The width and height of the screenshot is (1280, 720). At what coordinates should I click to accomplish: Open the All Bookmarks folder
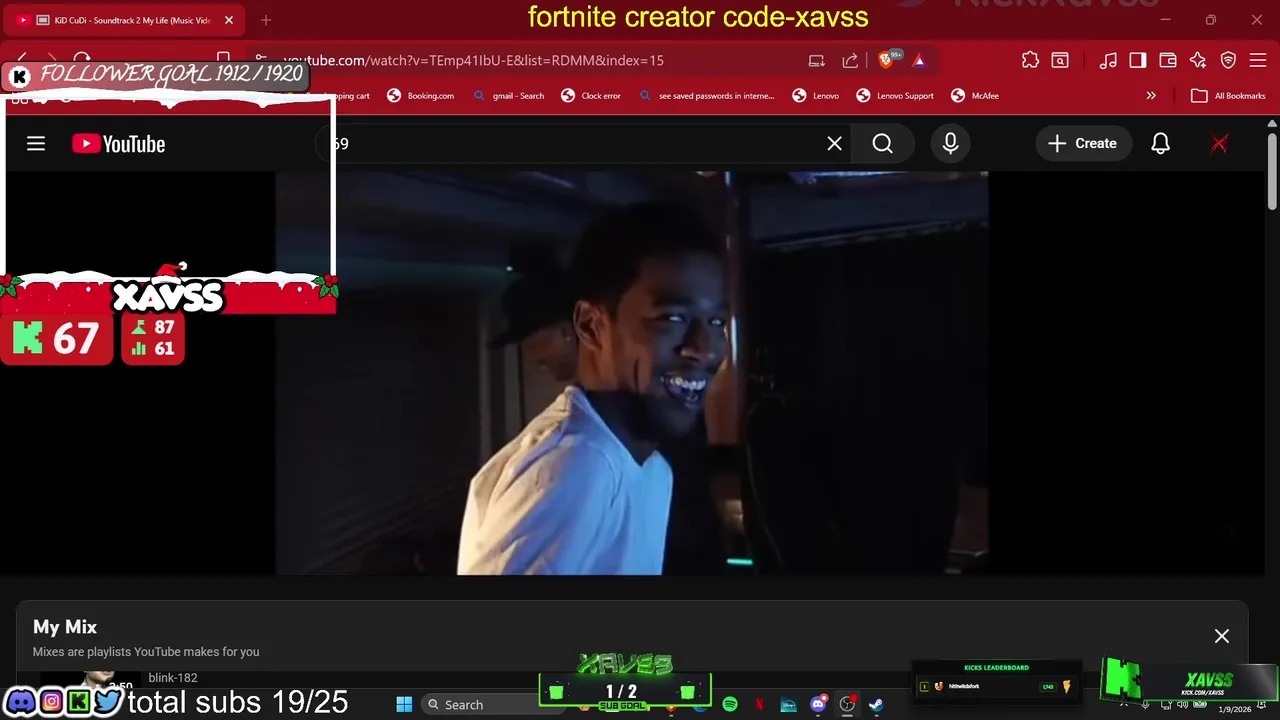click(1228, 96)
